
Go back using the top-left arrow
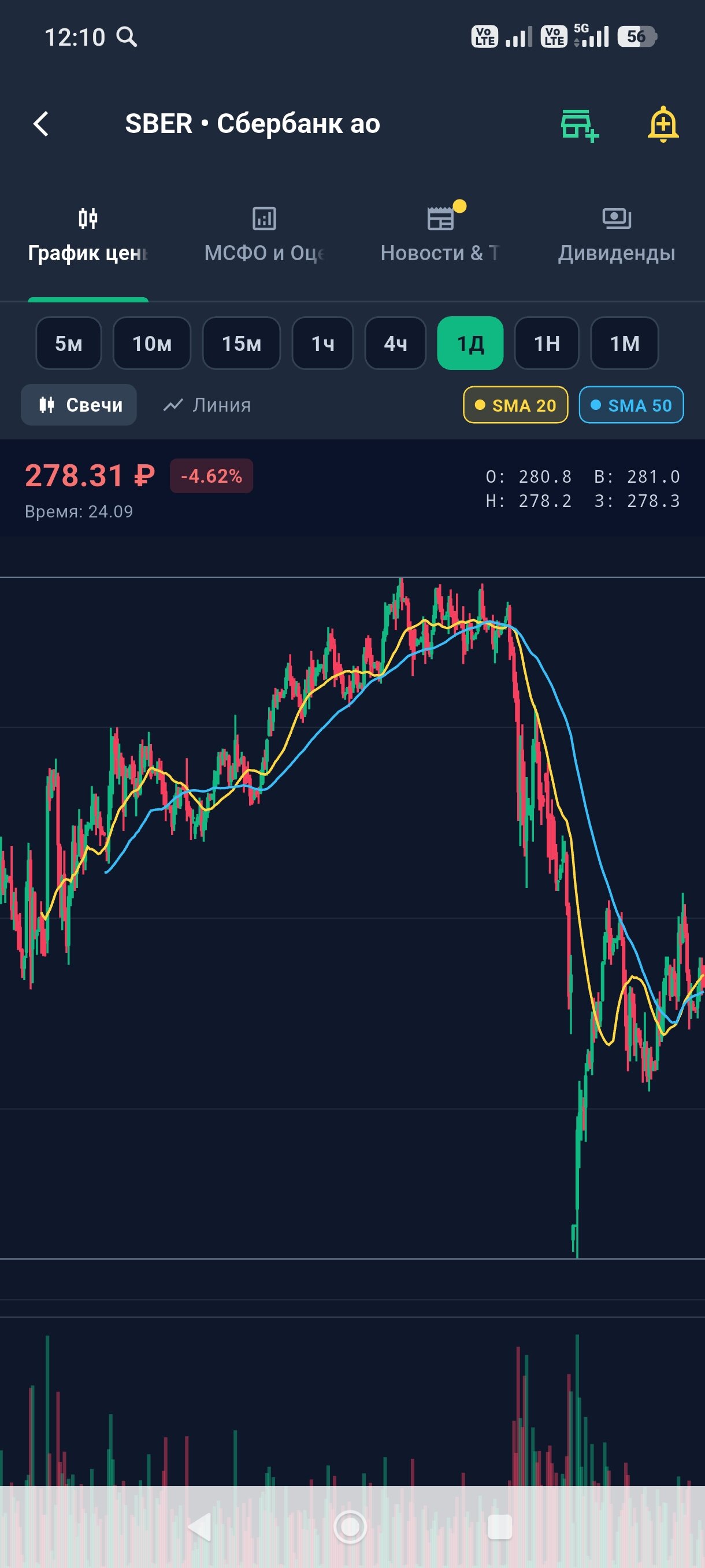[41, 124]
